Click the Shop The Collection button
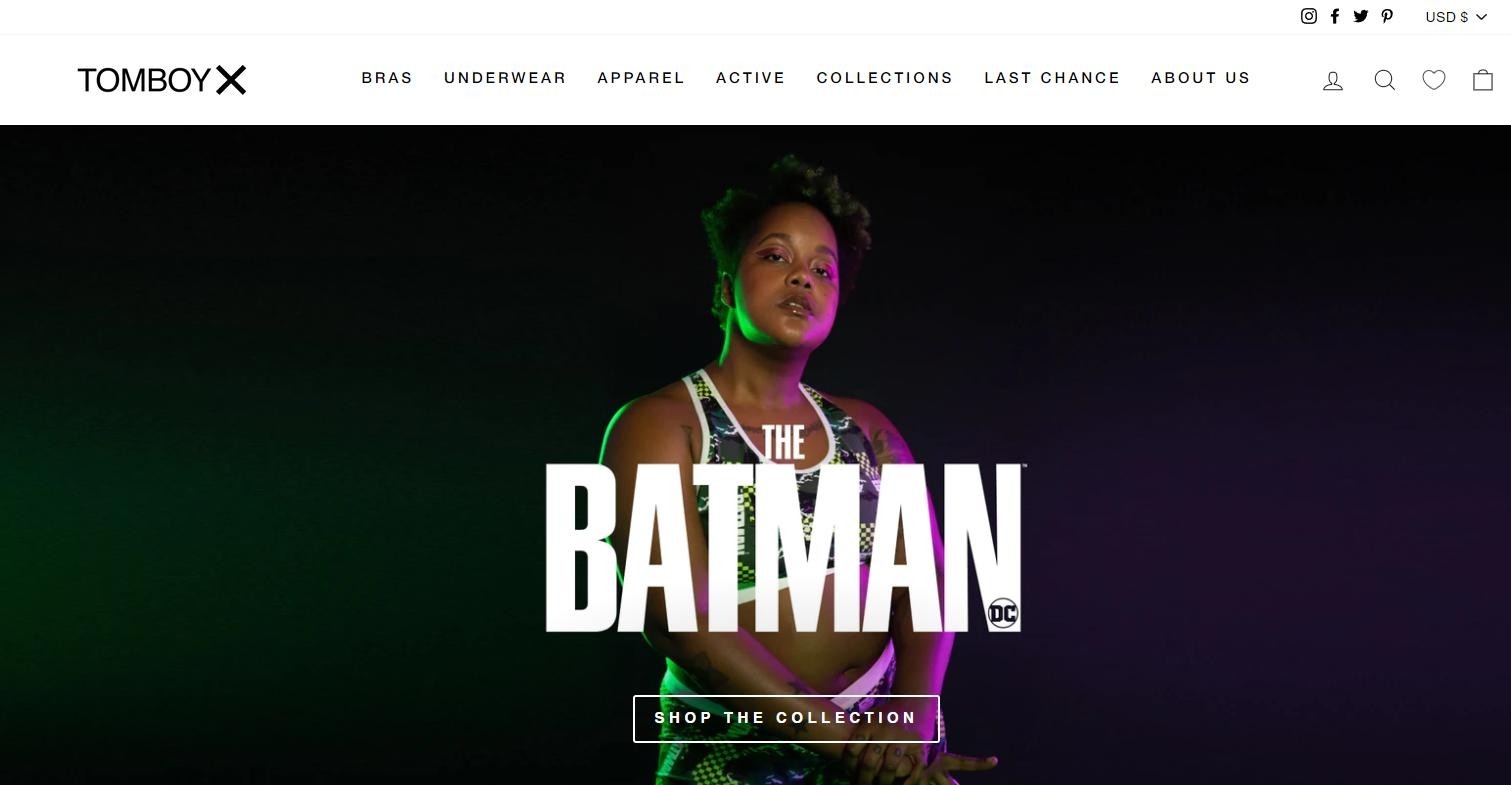Screen dimensions: 1511x785 (786, 718)
